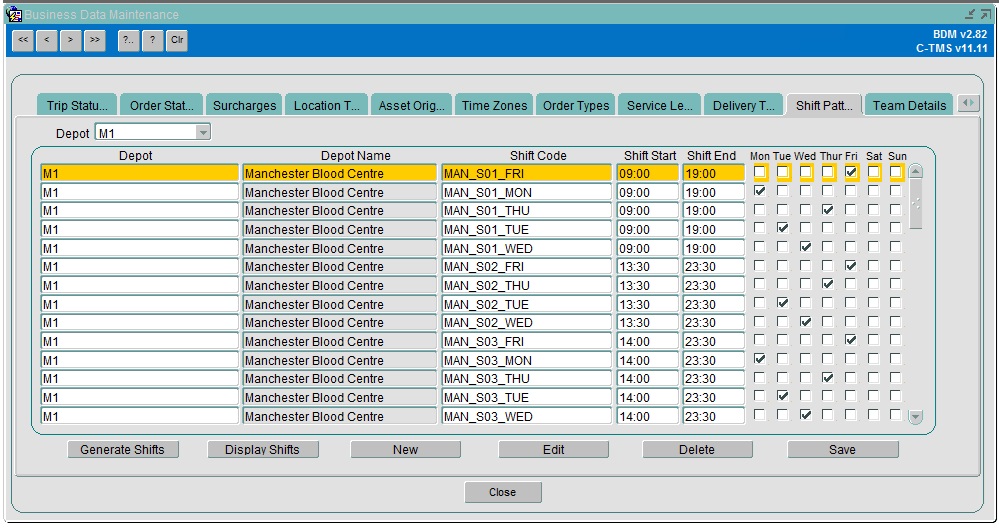The height and width of the screenshot is (528, 999).
Task: Click the next record > button
Action: click(x=71, y=40)
